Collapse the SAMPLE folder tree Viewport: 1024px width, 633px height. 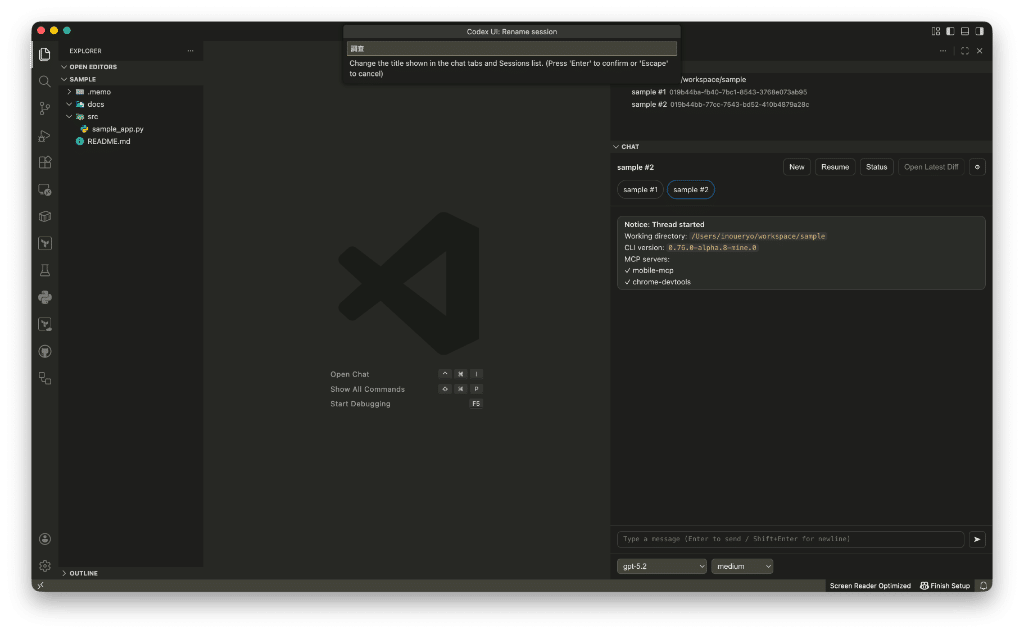click(81, 78)
